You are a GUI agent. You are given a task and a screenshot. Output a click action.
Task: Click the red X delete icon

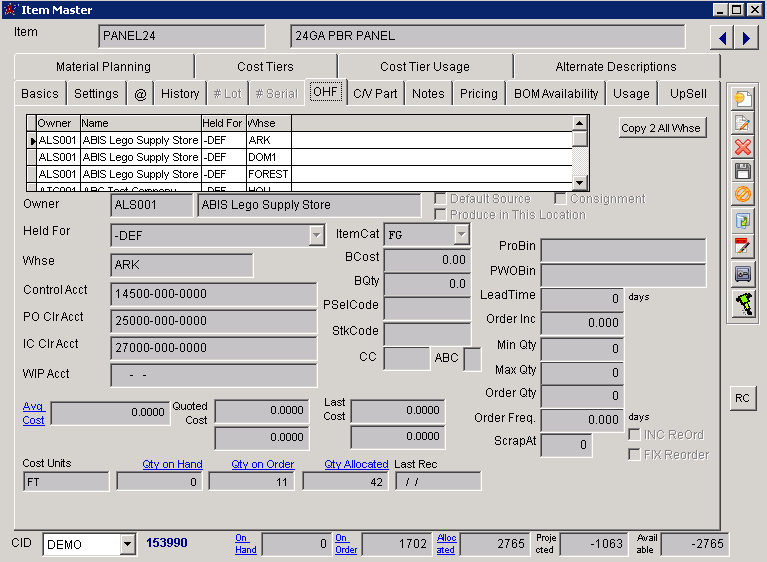pyautogui.click(x=742, y=147)
